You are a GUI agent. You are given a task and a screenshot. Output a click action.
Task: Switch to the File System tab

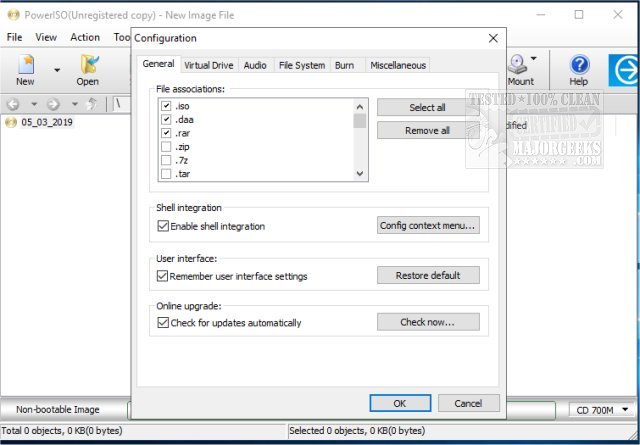point(302,65)
